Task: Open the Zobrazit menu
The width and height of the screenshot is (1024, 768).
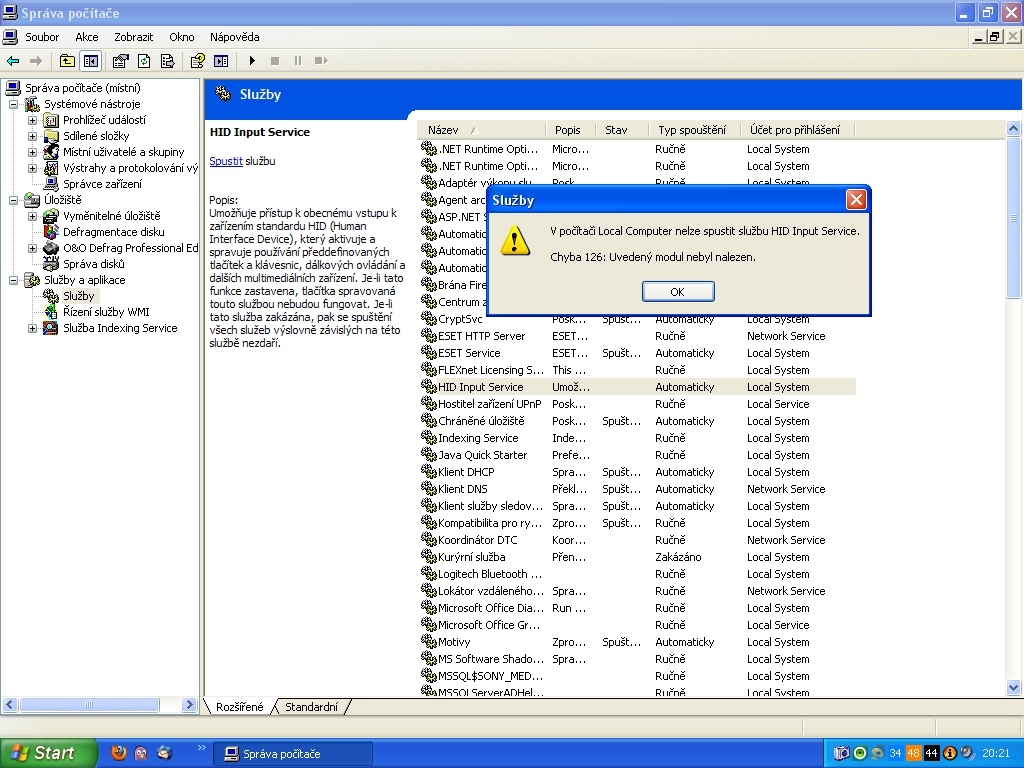Action: (133, 37)
